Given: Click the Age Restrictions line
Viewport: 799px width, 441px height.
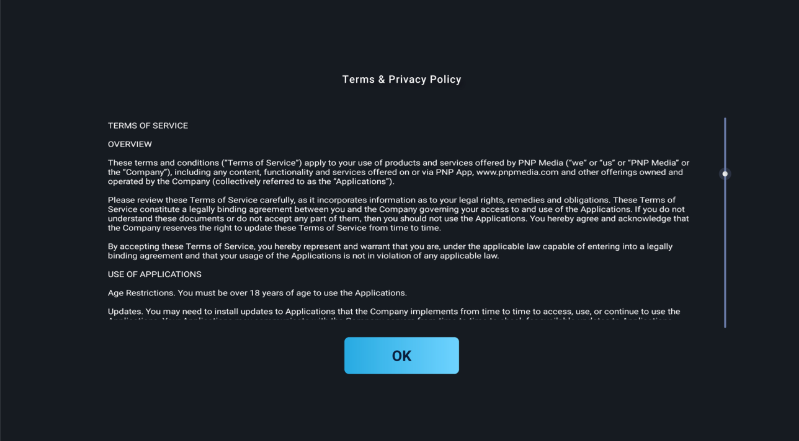Looking at the screenshot, I should tap(257, 293).
